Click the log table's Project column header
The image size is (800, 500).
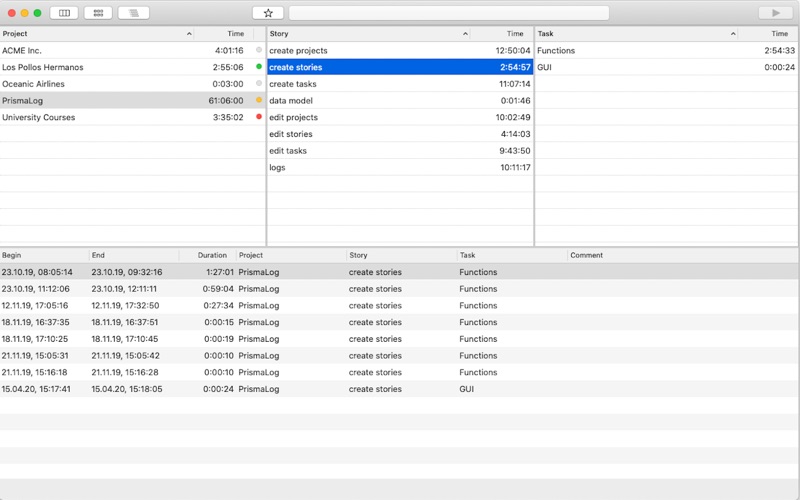tap(291, 255)
